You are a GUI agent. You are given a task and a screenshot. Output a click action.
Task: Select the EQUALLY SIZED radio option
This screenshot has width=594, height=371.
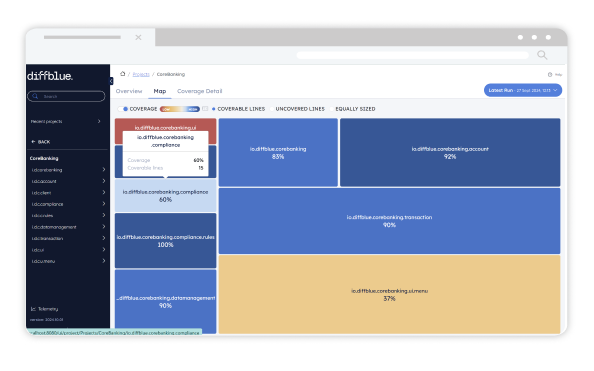(x=332, y=109)
